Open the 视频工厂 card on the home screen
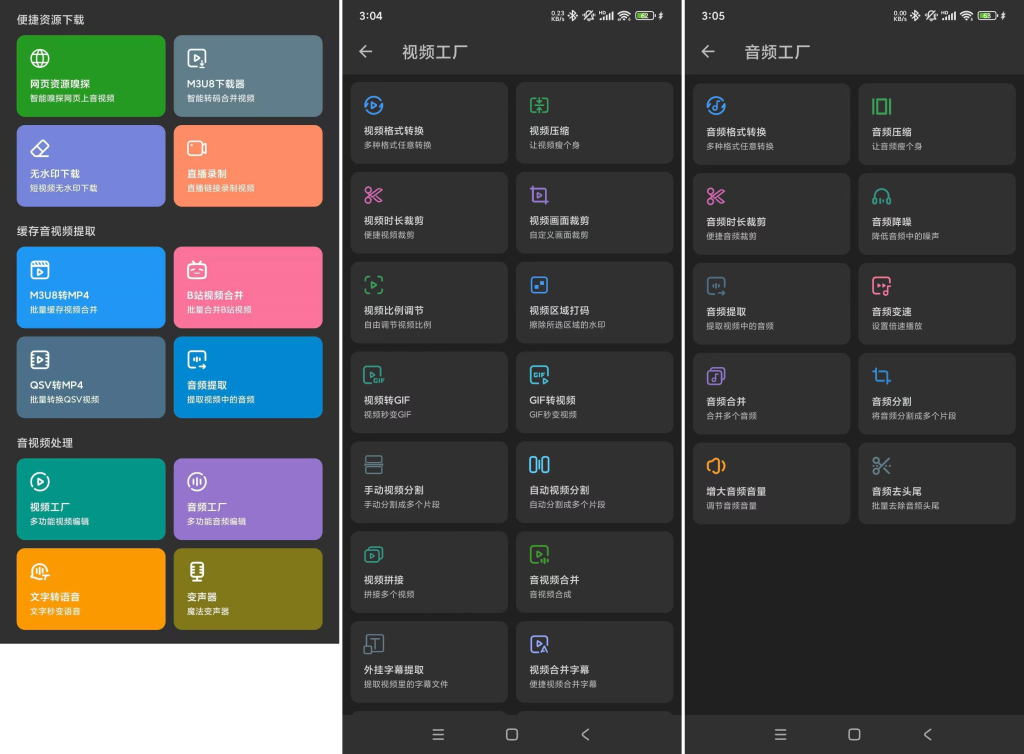Screen dimensions: 1024x754 [91, 499]
